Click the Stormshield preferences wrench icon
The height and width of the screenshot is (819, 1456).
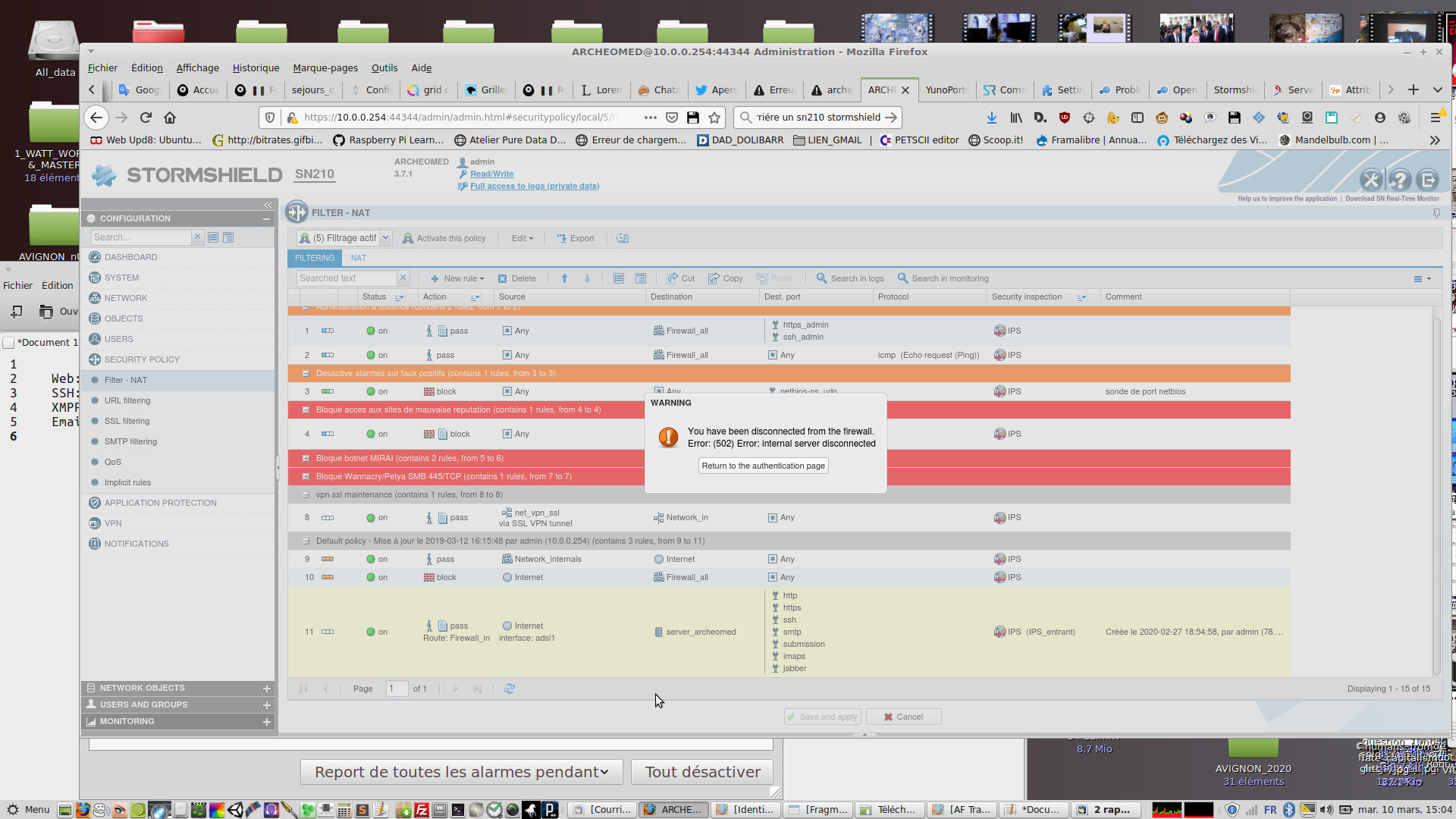[x=1371, y=180]
